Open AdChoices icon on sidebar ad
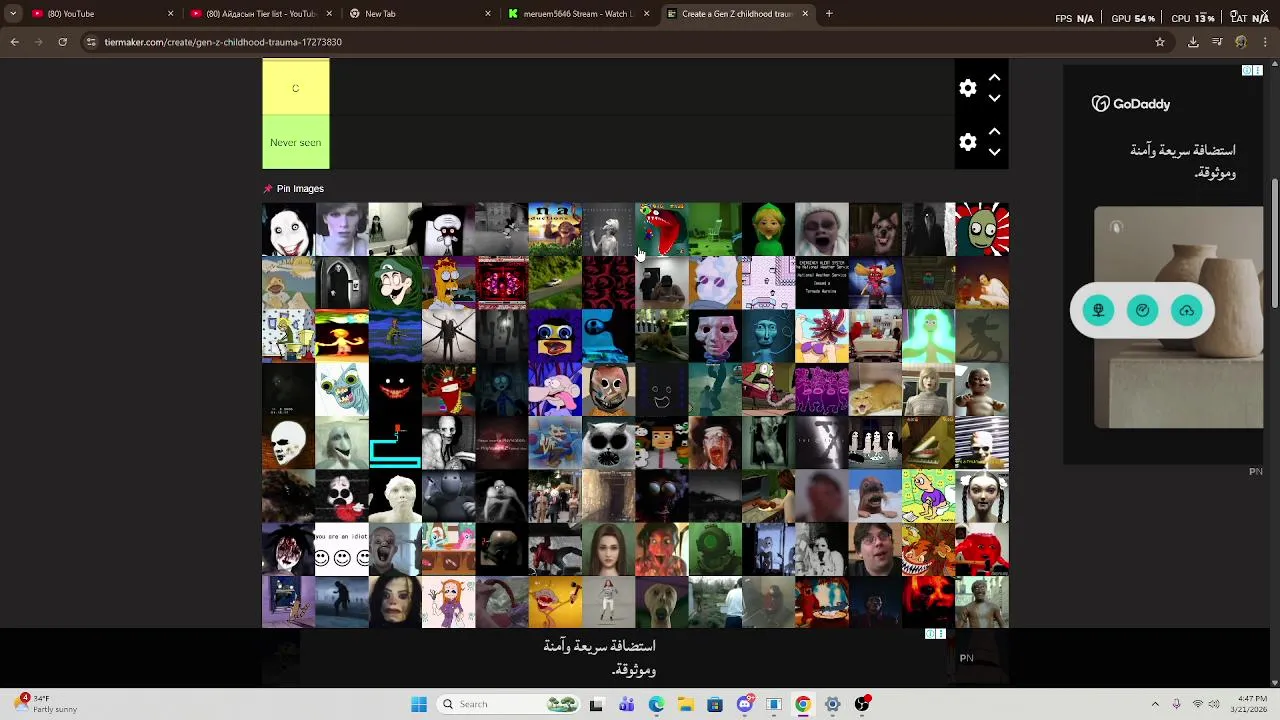This screenshot has height=720, width=1280. (x=1247, y=70)
